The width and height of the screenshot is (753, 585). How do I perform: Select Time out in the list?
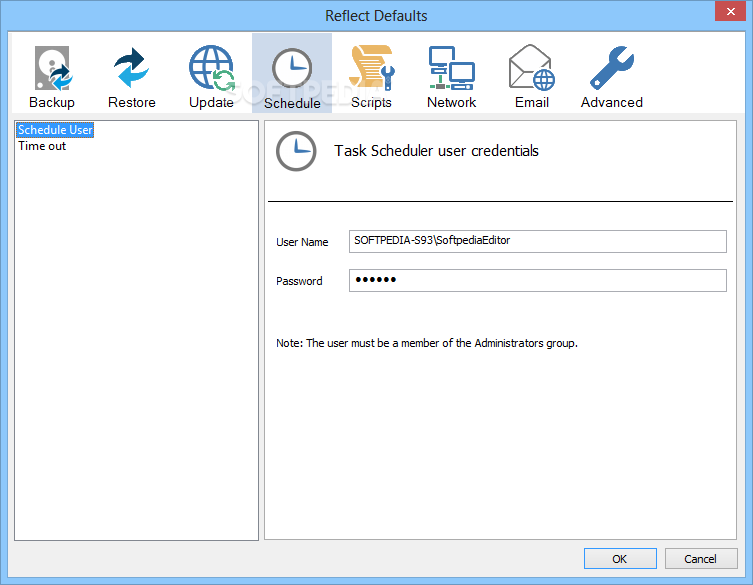click(42, 146)
